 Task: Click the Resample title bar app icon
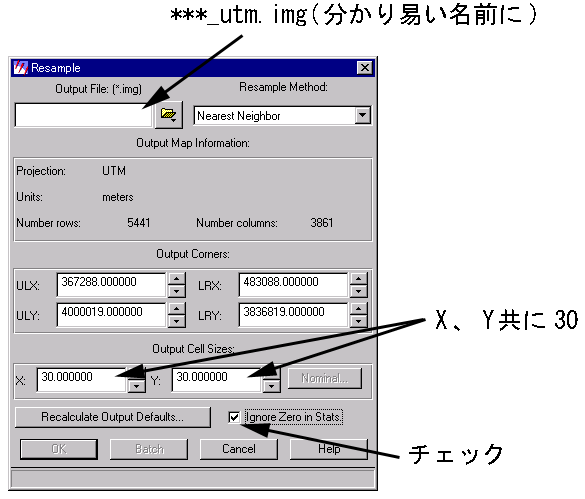click(21, 68)
